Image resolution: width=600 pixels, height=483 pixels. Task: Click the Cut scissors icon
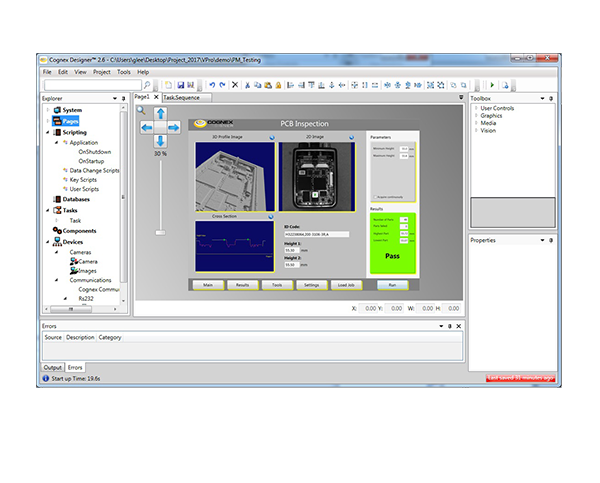pyautogui.click(x=247, y=85)
